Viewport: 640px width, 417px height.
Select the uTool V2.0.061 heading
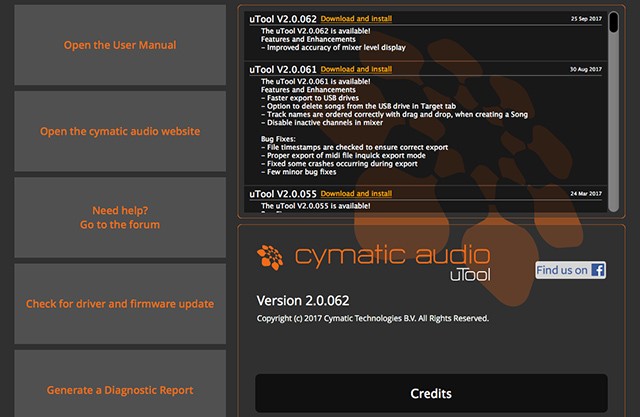coord(283,70)
